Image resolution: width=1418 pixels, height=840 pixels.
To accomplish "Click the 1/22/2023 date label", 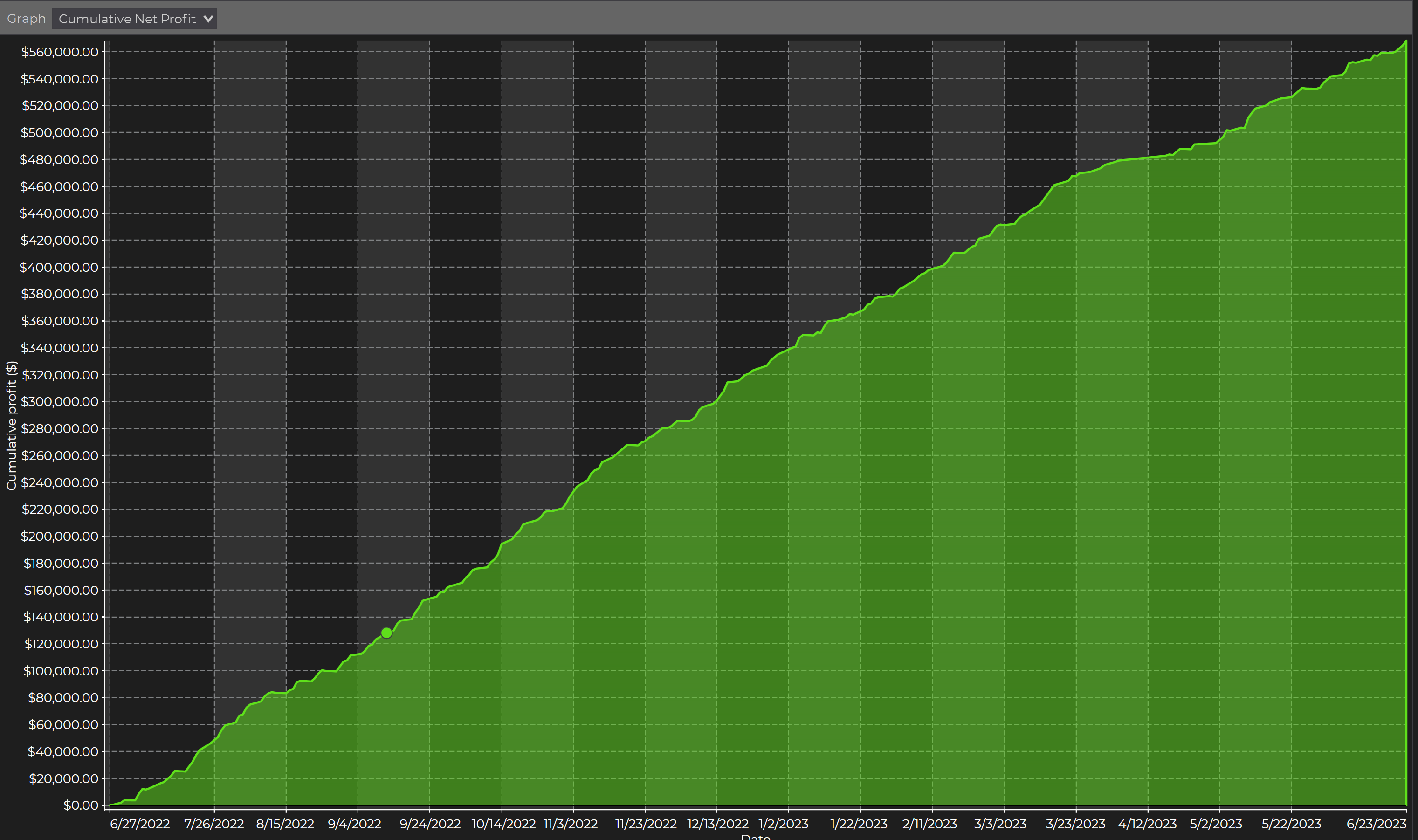I will tap(859, 824).
